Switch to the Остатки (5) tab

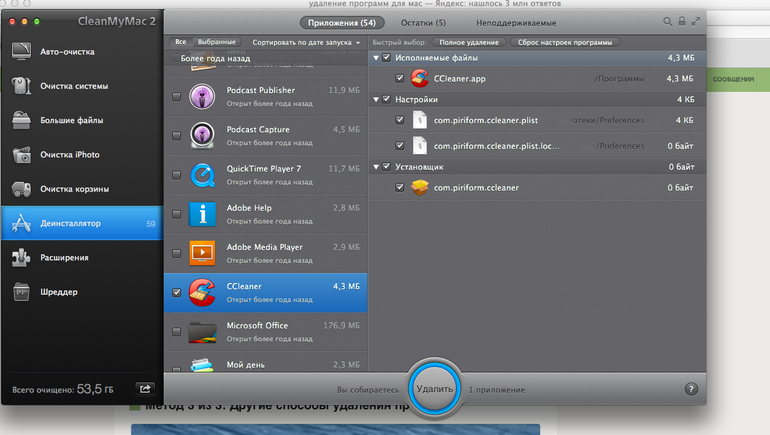[x=423, y=21]
